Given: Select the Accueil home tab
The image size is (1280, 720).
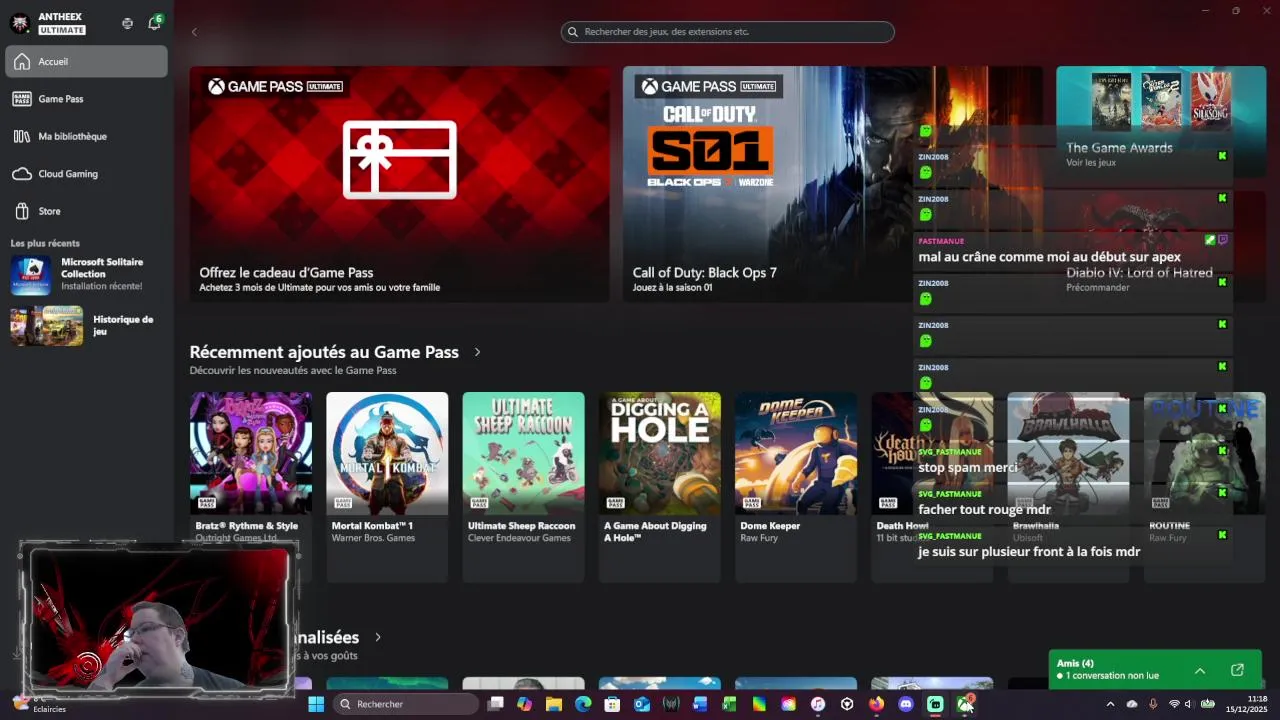Looking at the screenshot, I should click(x=87, y=61).
